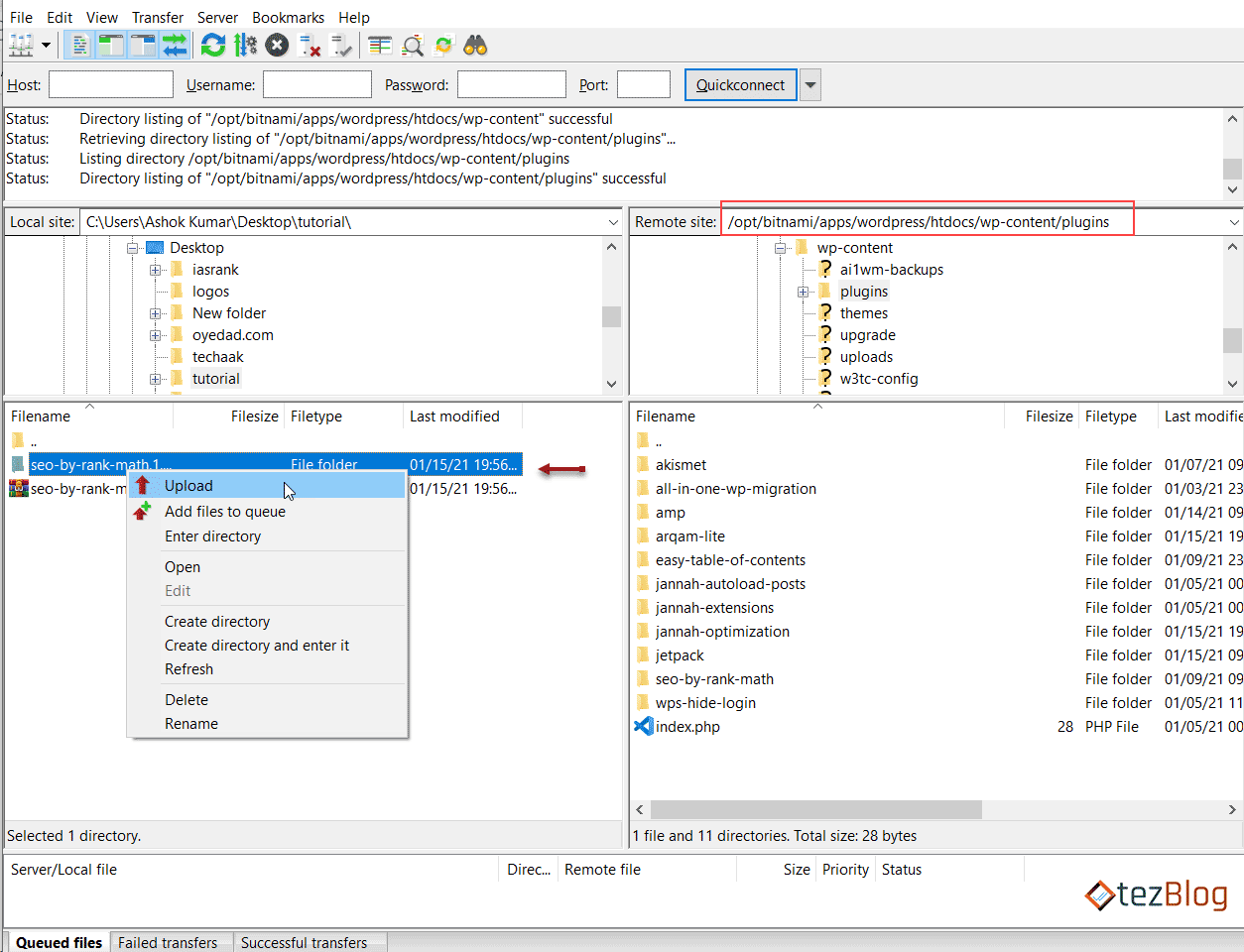Select uploads folder in remote tree
This screenshot has height=952, width=1244.
coord(866,357)
